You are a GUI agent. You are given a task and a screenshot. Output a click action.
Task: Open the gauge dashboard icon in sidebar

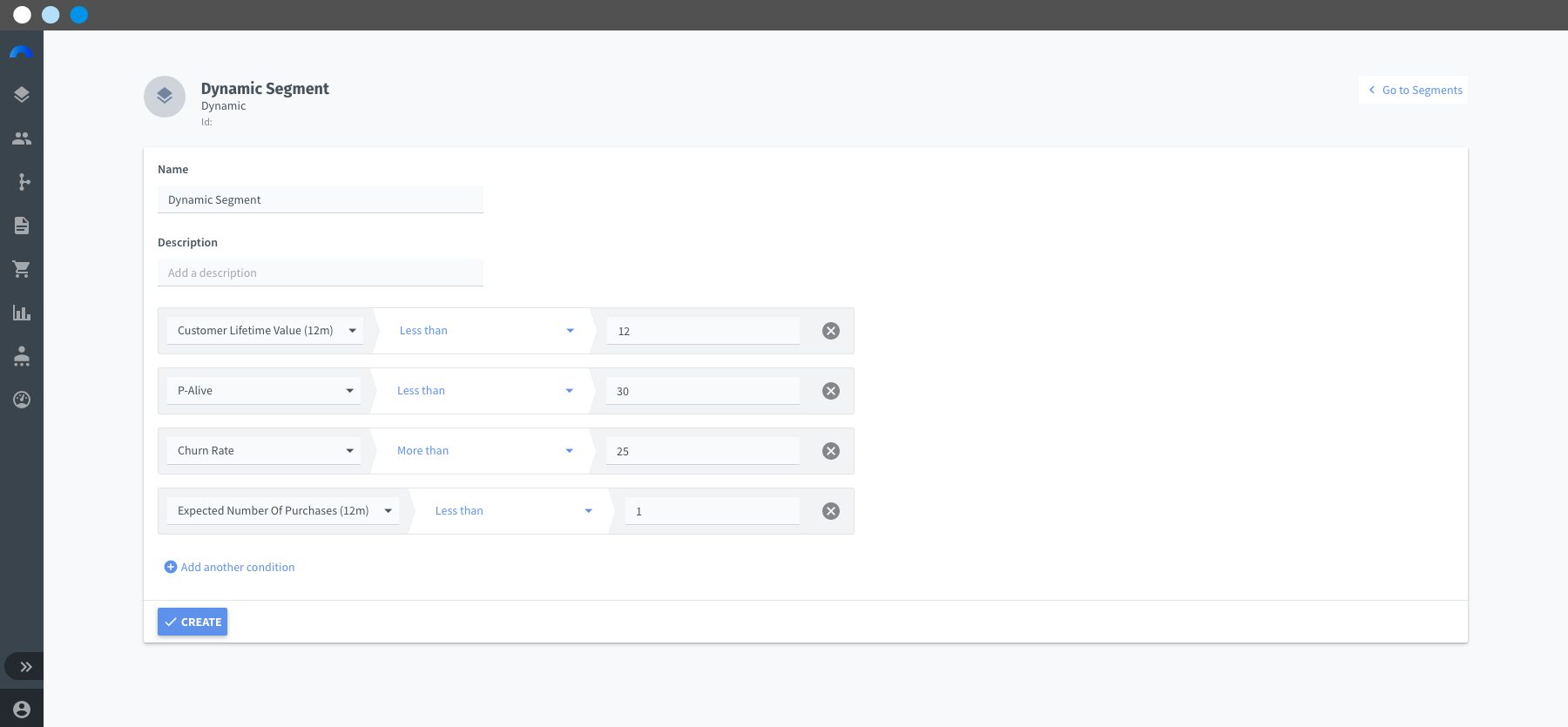click(22, 400)
